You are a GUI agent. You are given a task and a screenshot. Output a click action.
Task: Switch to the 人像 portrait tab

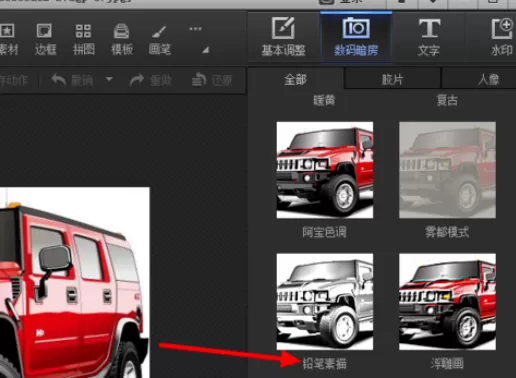tap(488, 79)
